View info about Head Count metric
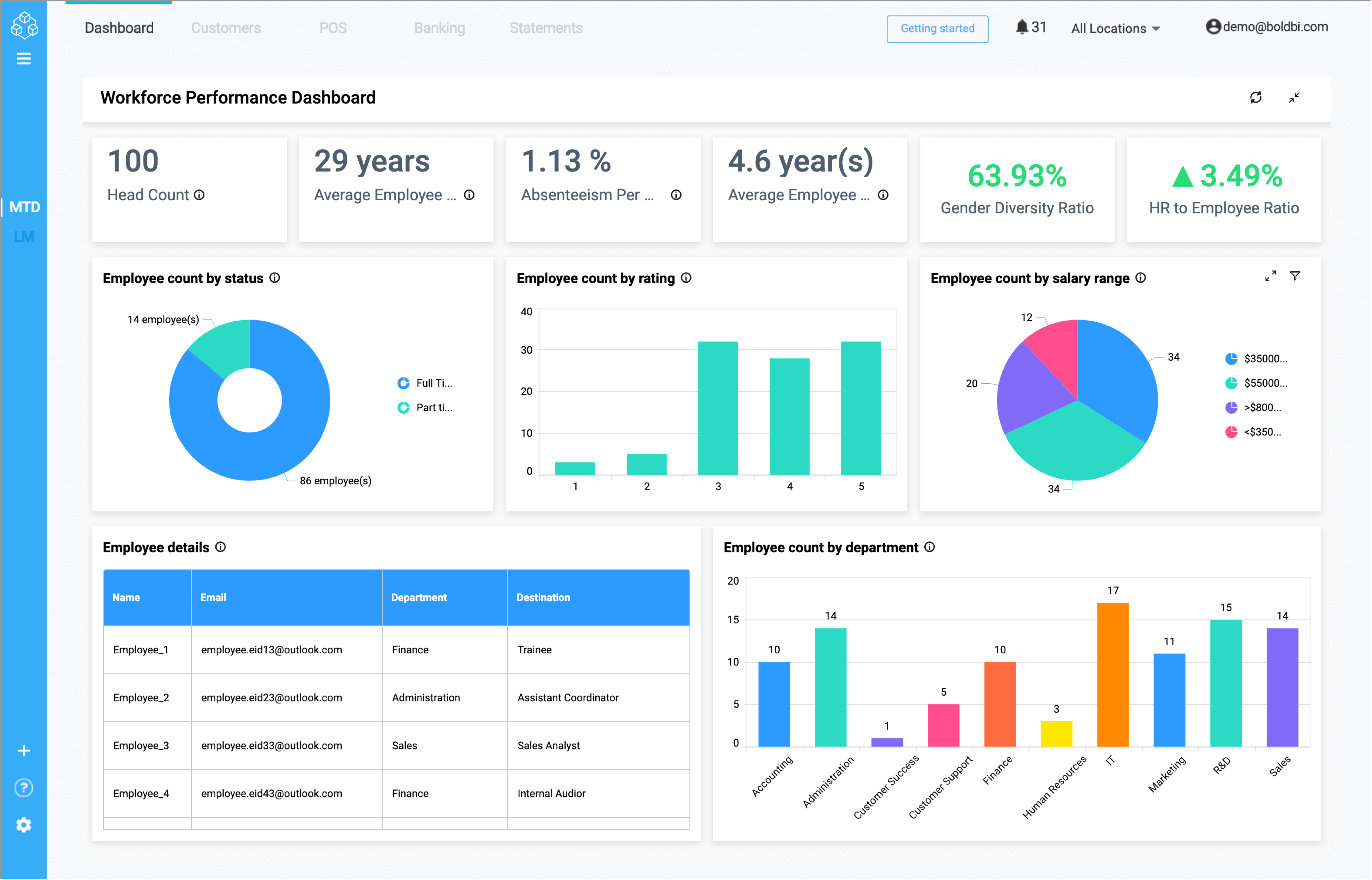Screen dimensions: 1372x880 tap(199, 195)
